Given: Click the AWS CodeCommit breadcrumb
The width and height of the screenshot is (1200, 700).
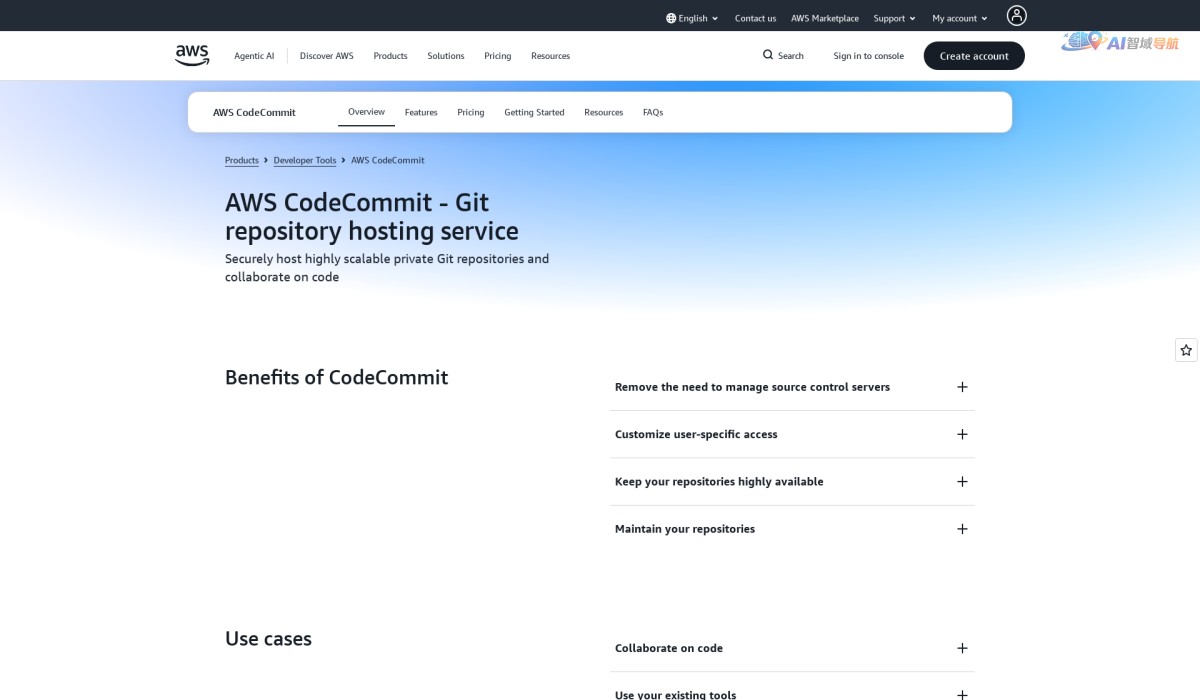Looking at the screenshot, I should pyautogui.click(x=388, y=160).
